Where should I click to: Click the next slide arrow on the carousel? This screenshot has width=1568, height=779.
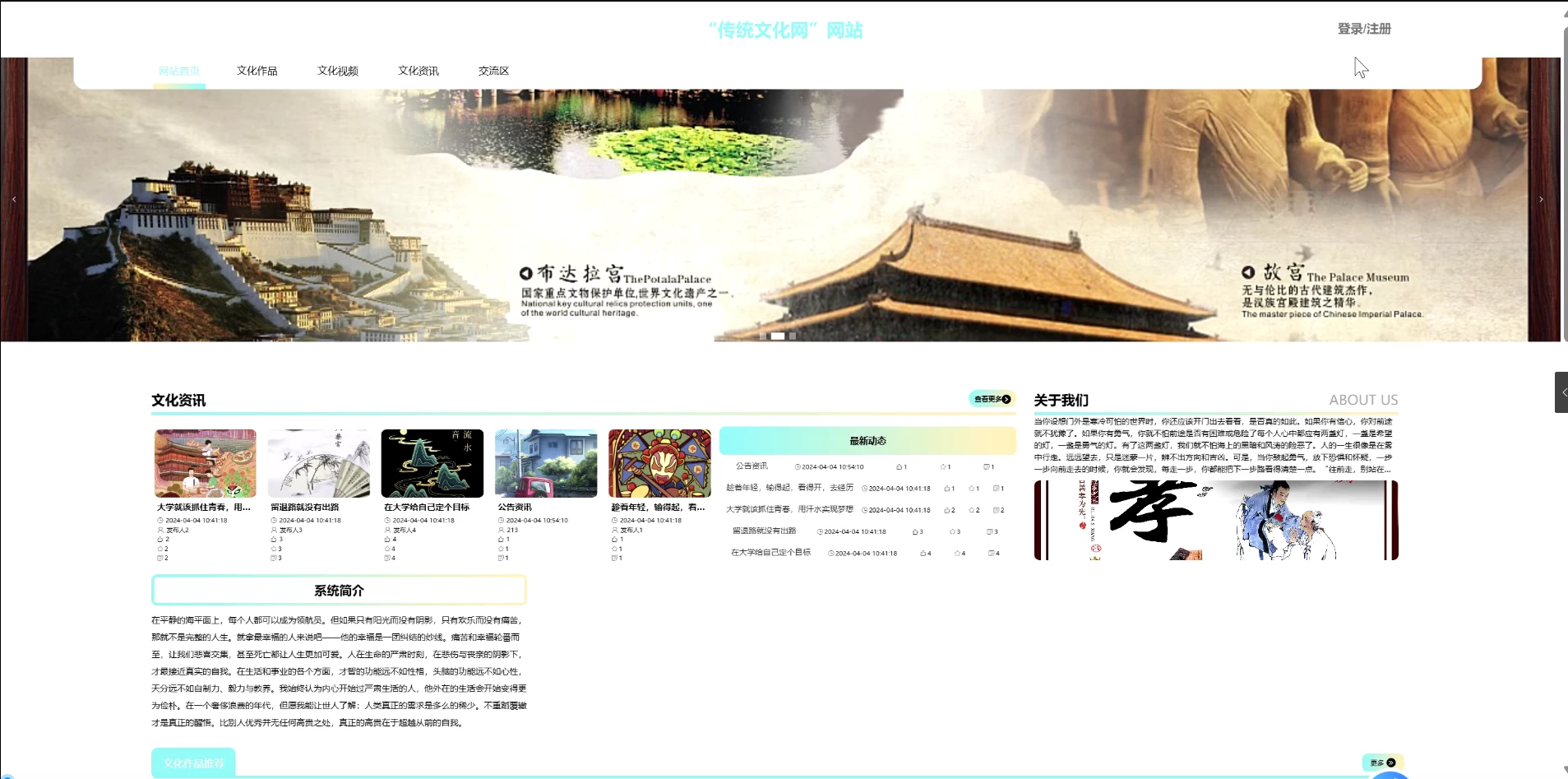[1543, 199]
